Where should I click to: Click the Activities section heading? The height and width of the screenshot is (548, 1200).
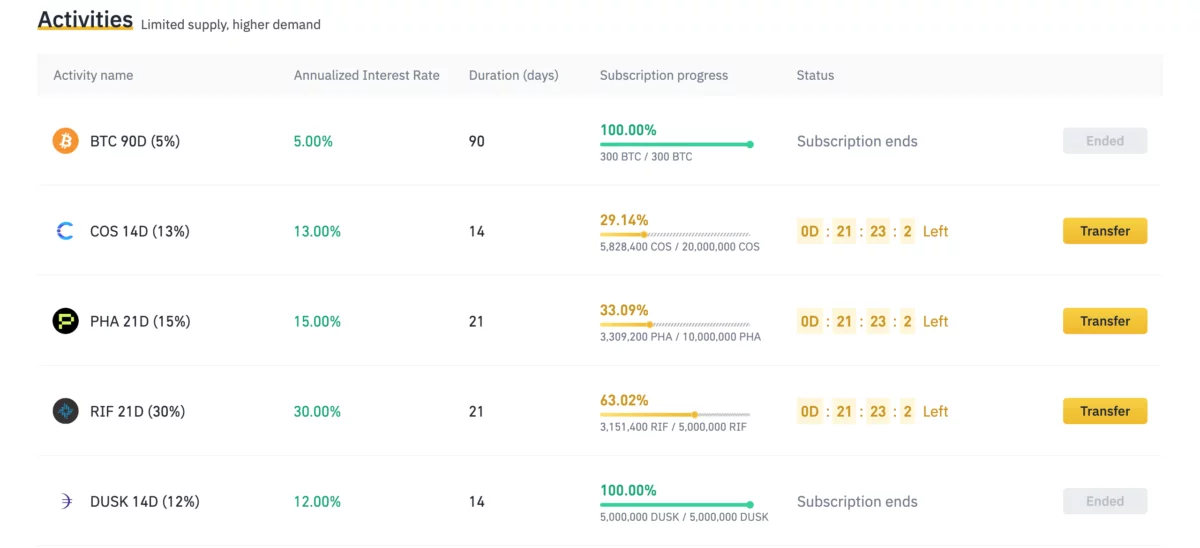click(85, 20)
